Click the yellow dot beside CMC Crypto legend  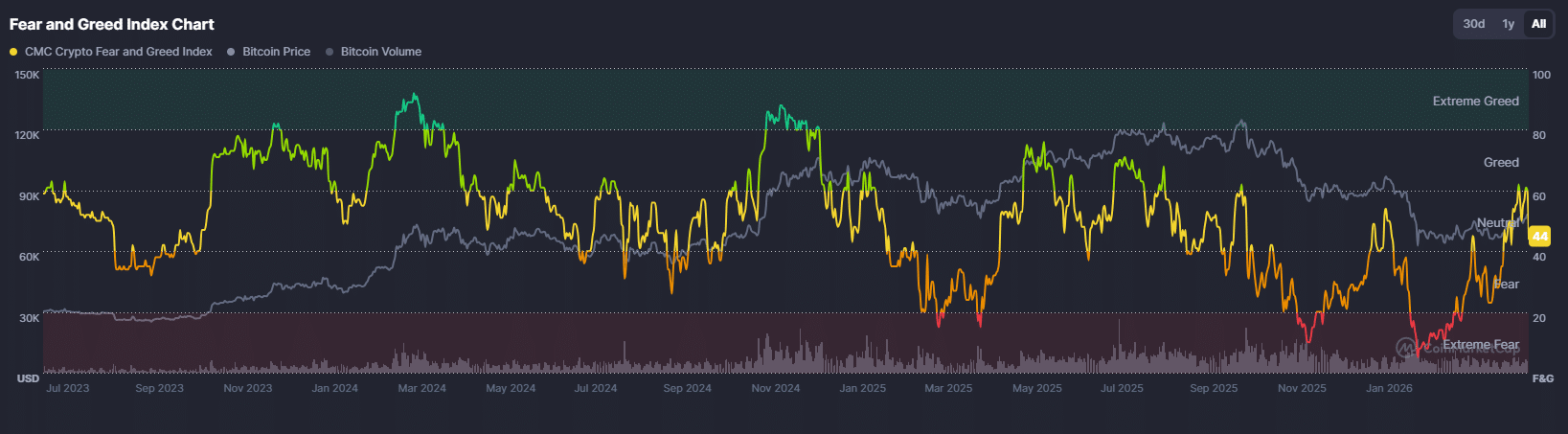13,52
